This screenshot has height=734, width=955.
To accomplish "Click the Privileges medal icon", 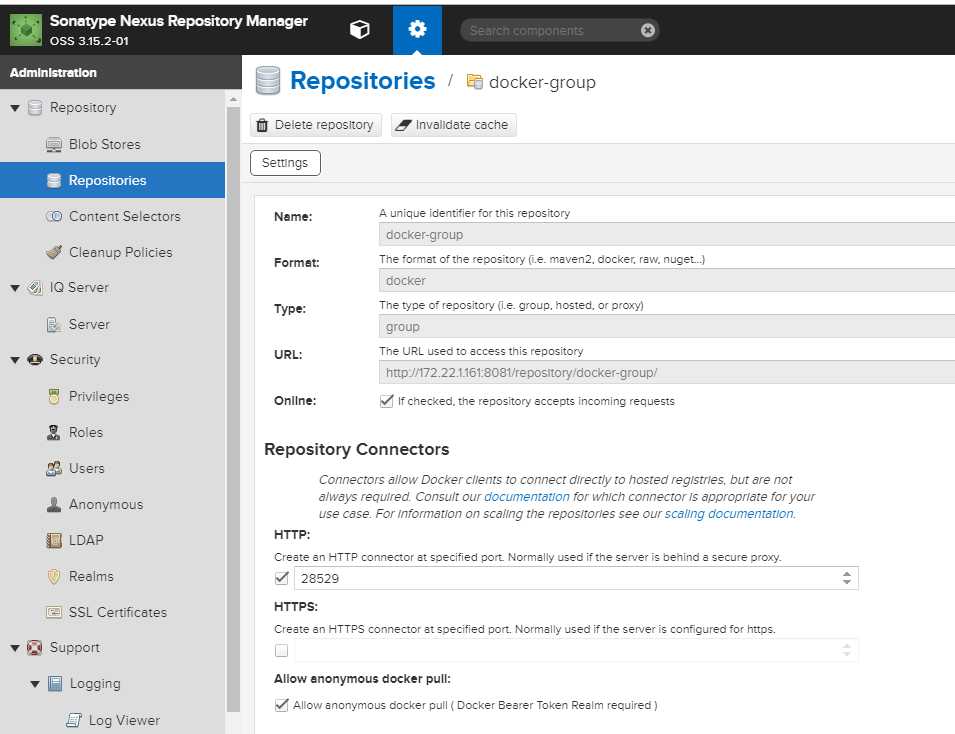I will coord(54,397).
